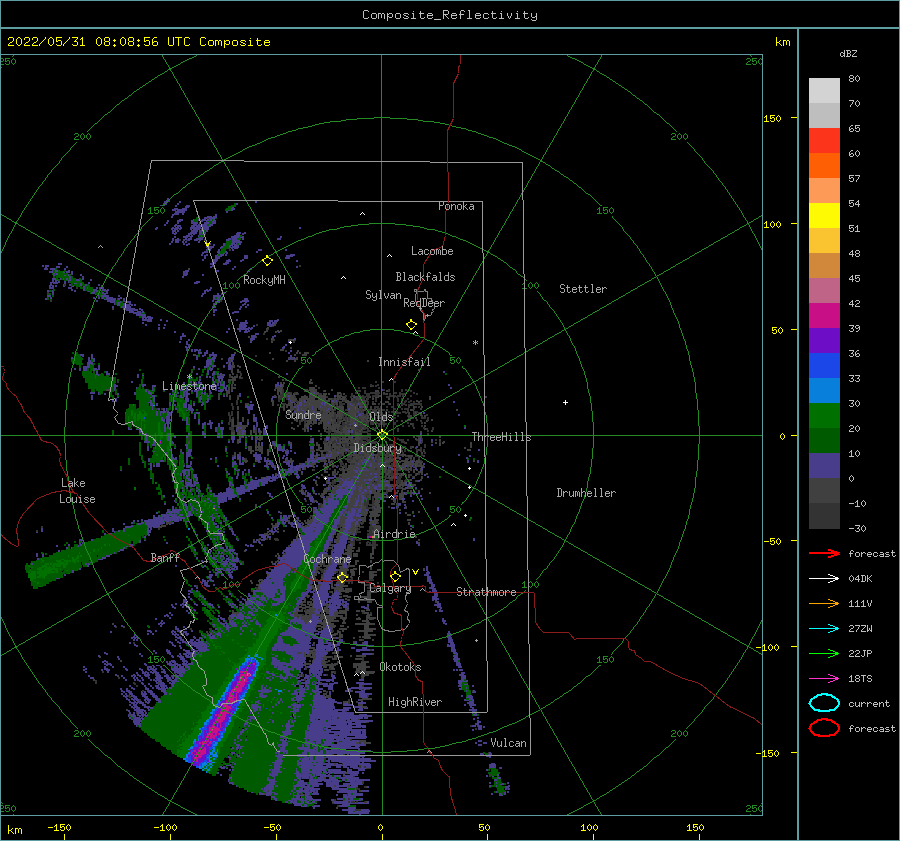Click the RockyMH label

pos(264,280)
